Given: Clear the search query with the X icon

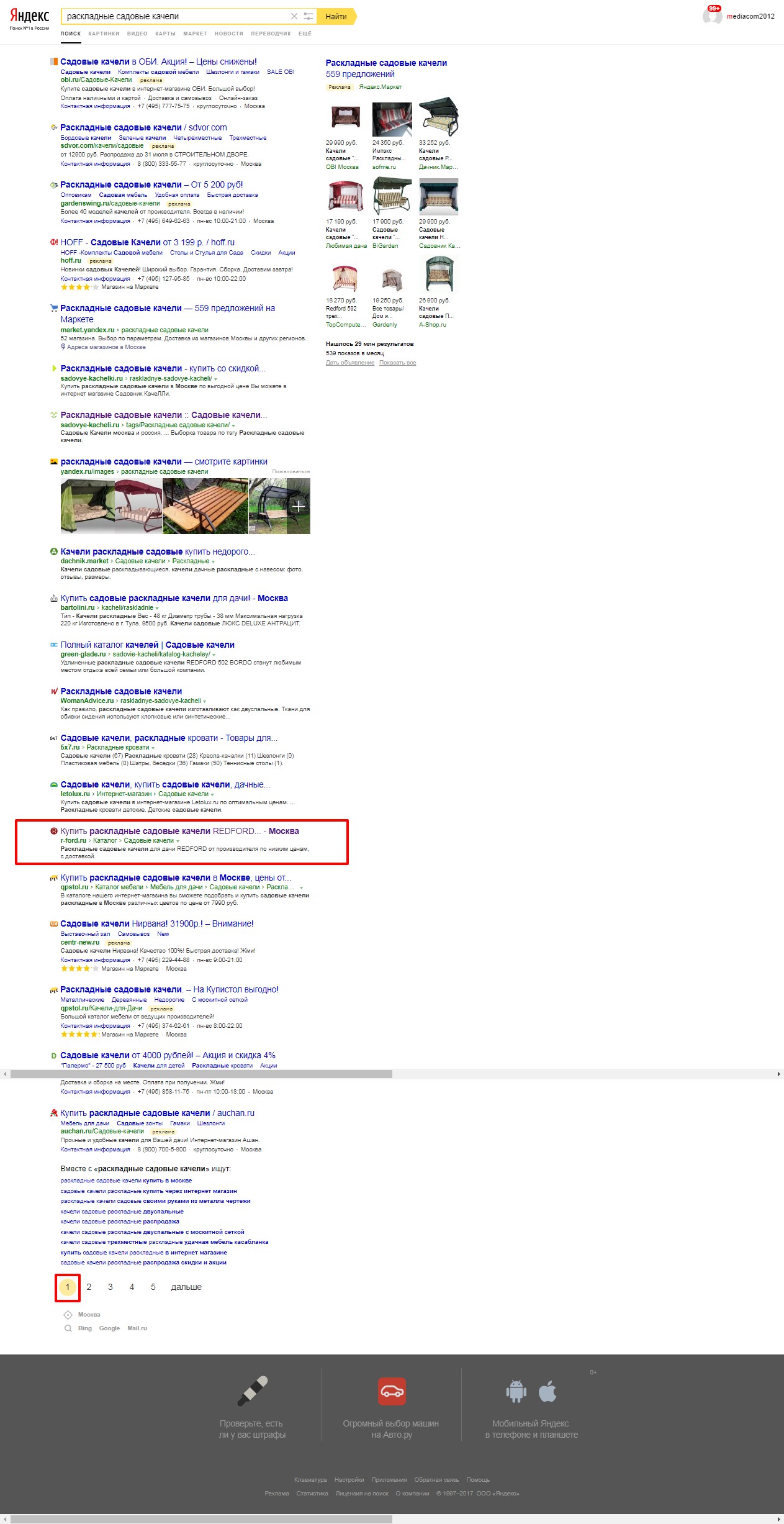Looking at the screenshot, I should pos(294,16).
